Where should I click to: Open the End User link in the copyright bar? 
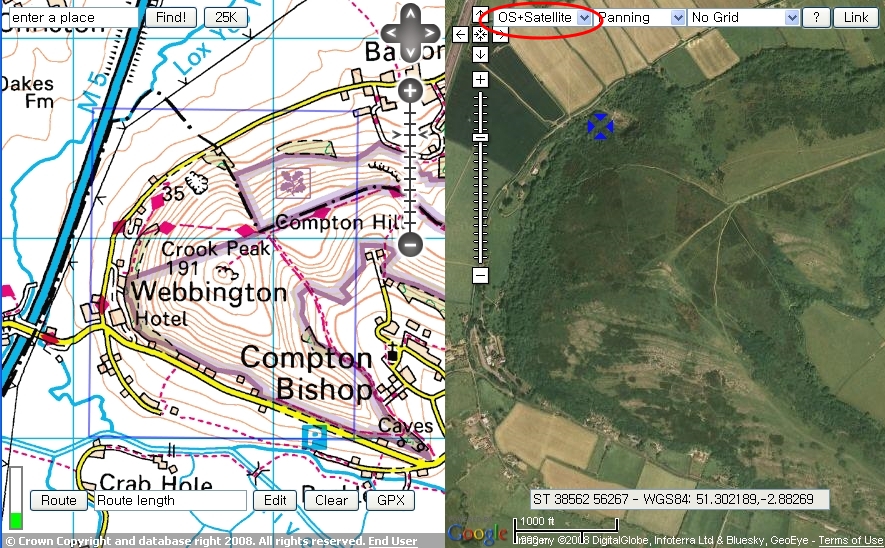[x=393, y=541]
